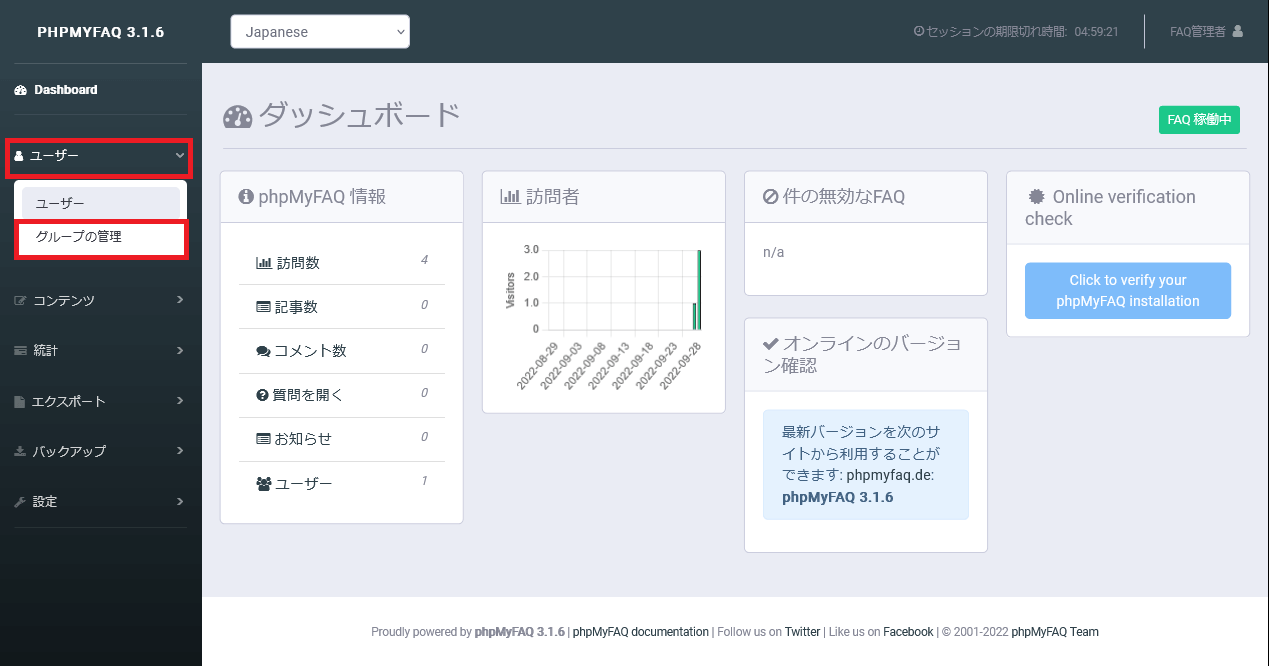Screen dimensions: 1269x666
Task: Open the Twitter link in footer
Action: [802, 632]
